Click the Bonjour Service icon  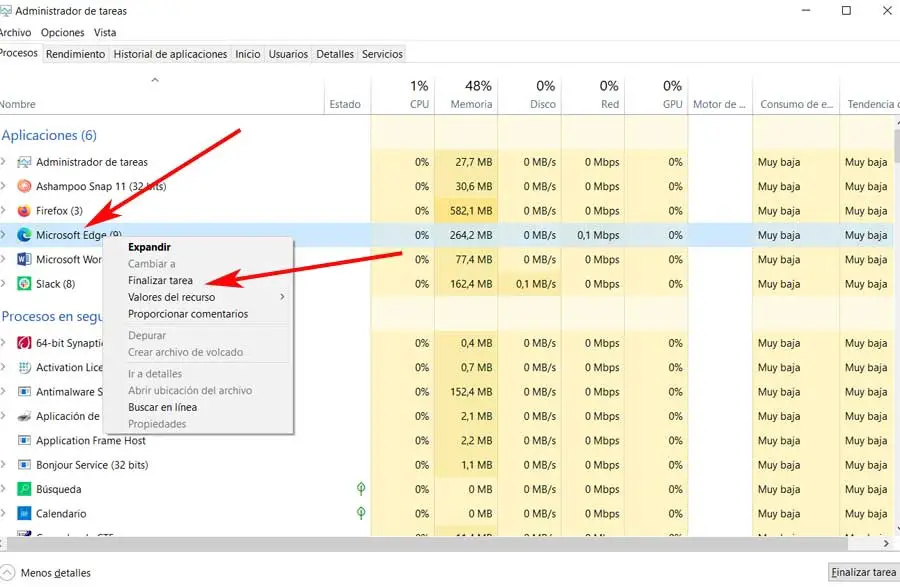point(24,465)
